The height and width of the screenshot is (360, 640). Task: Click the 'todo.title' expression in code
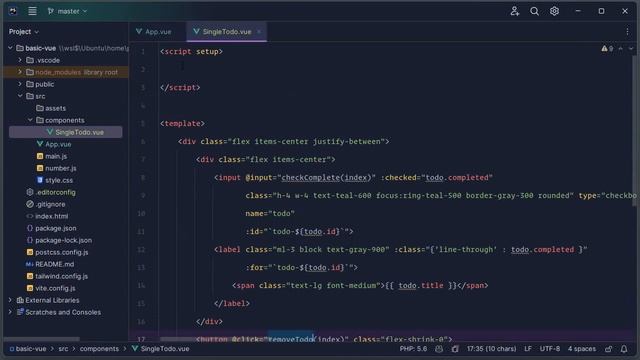pyautogui.click(x=421, y=285)
